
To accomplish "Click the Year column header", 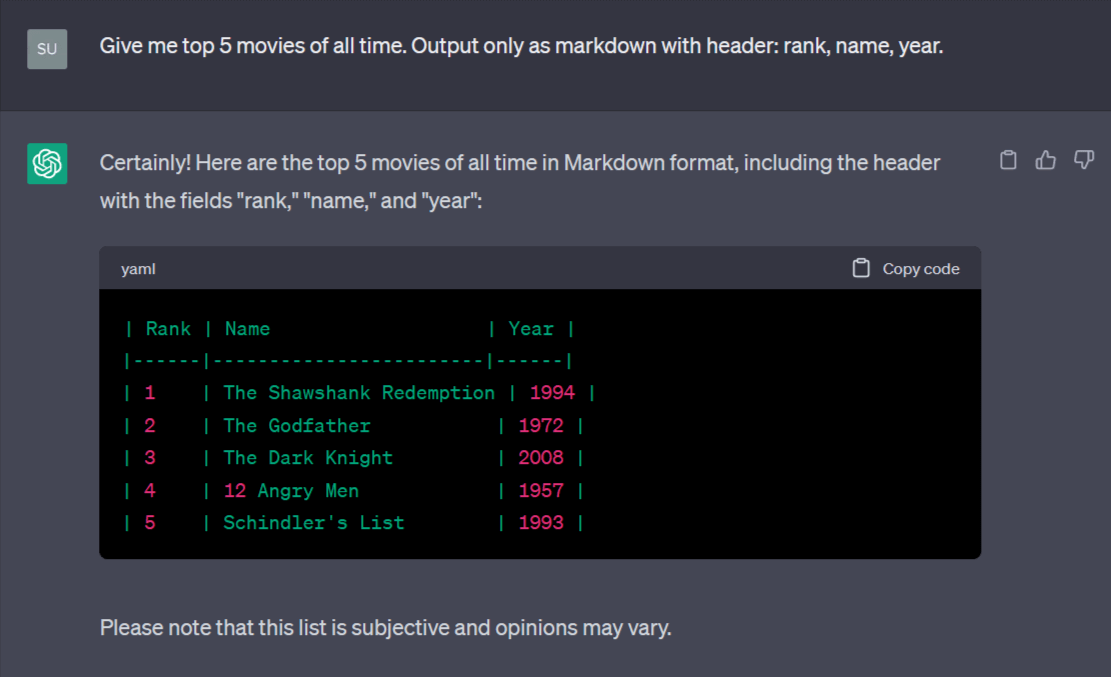I will [531, 329].
